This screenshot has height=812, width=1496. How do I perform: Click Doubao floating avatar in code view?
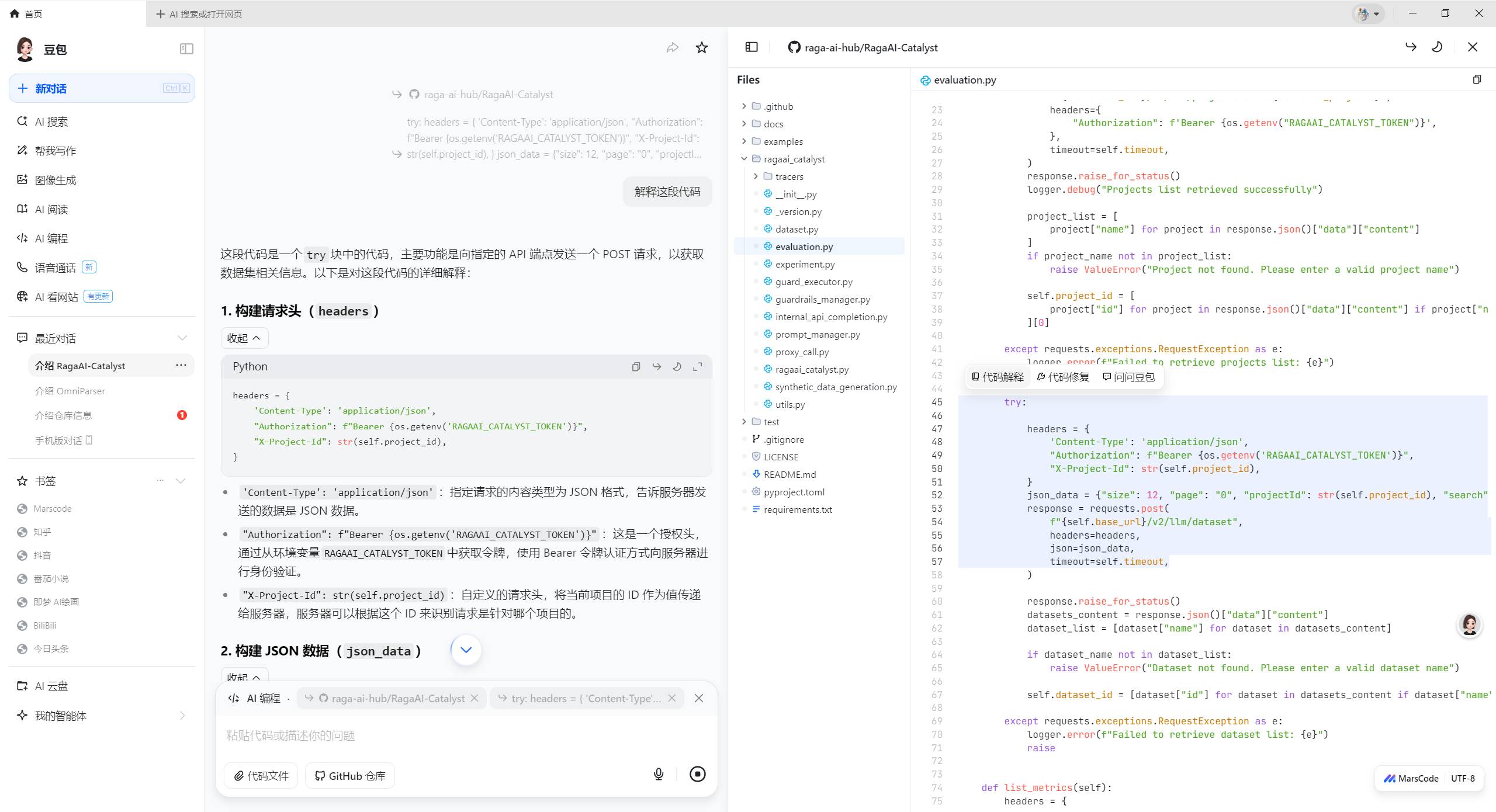point(1469,624)
